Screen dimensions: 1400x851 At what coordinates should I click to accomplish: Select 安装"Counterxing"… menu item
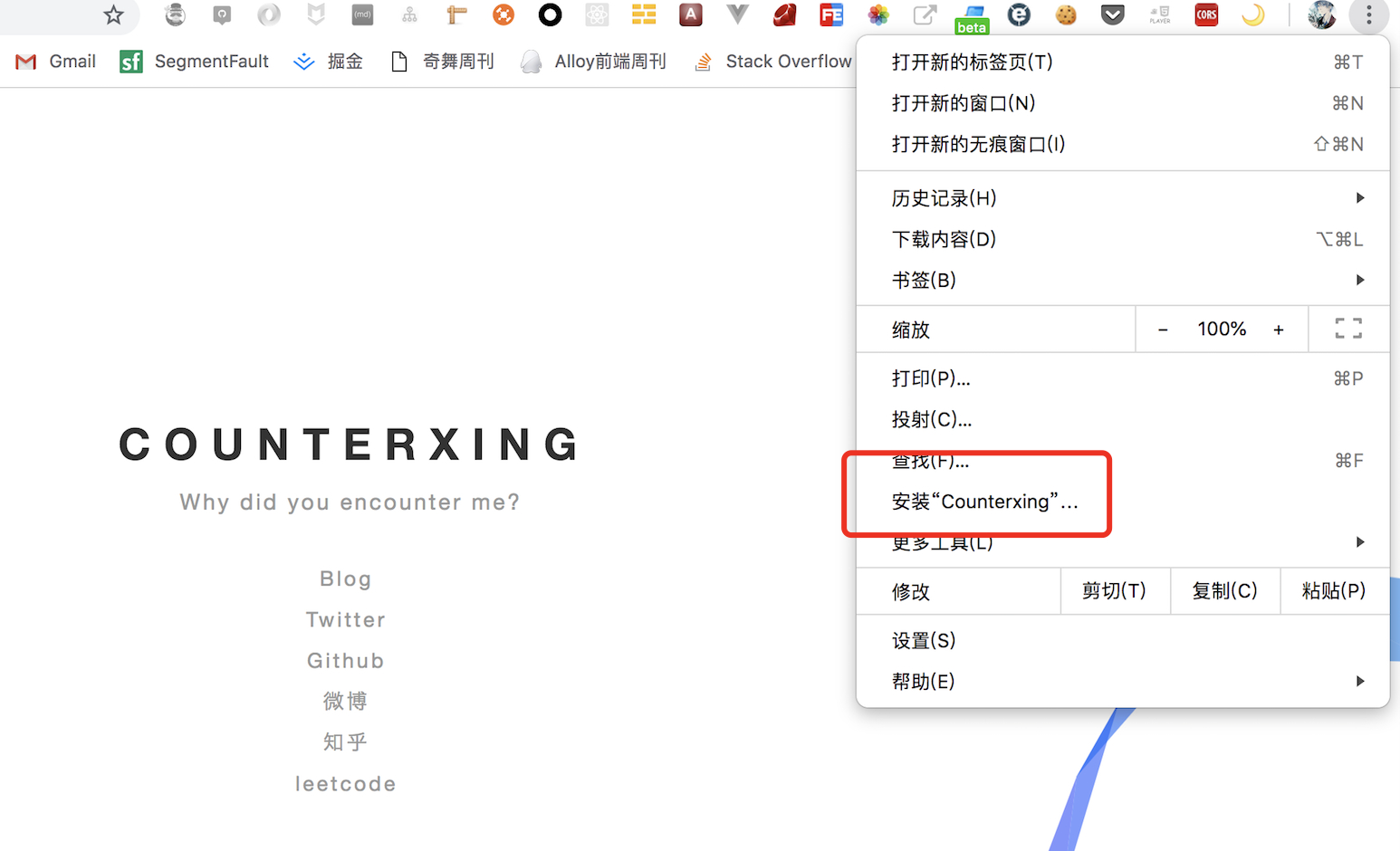coord(984,502)
